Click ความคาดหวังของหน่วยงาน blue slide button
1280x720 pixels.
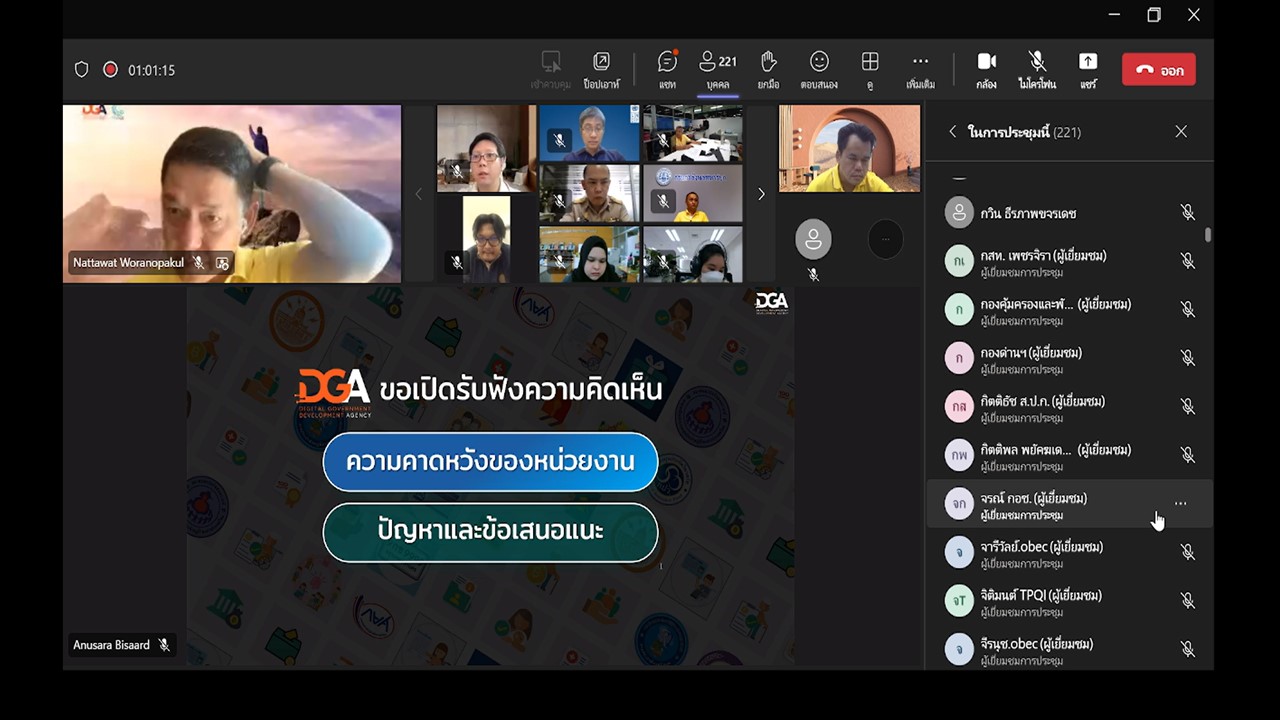pos(490,462)
